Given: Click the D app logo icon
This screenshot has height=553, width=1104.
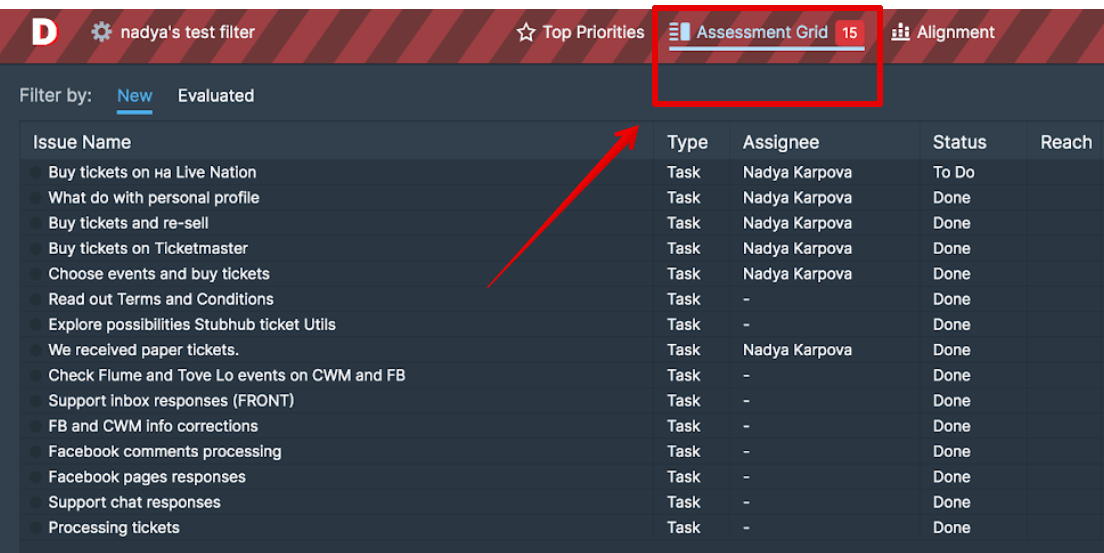Looking at the screenshot, I should point(45,32).
